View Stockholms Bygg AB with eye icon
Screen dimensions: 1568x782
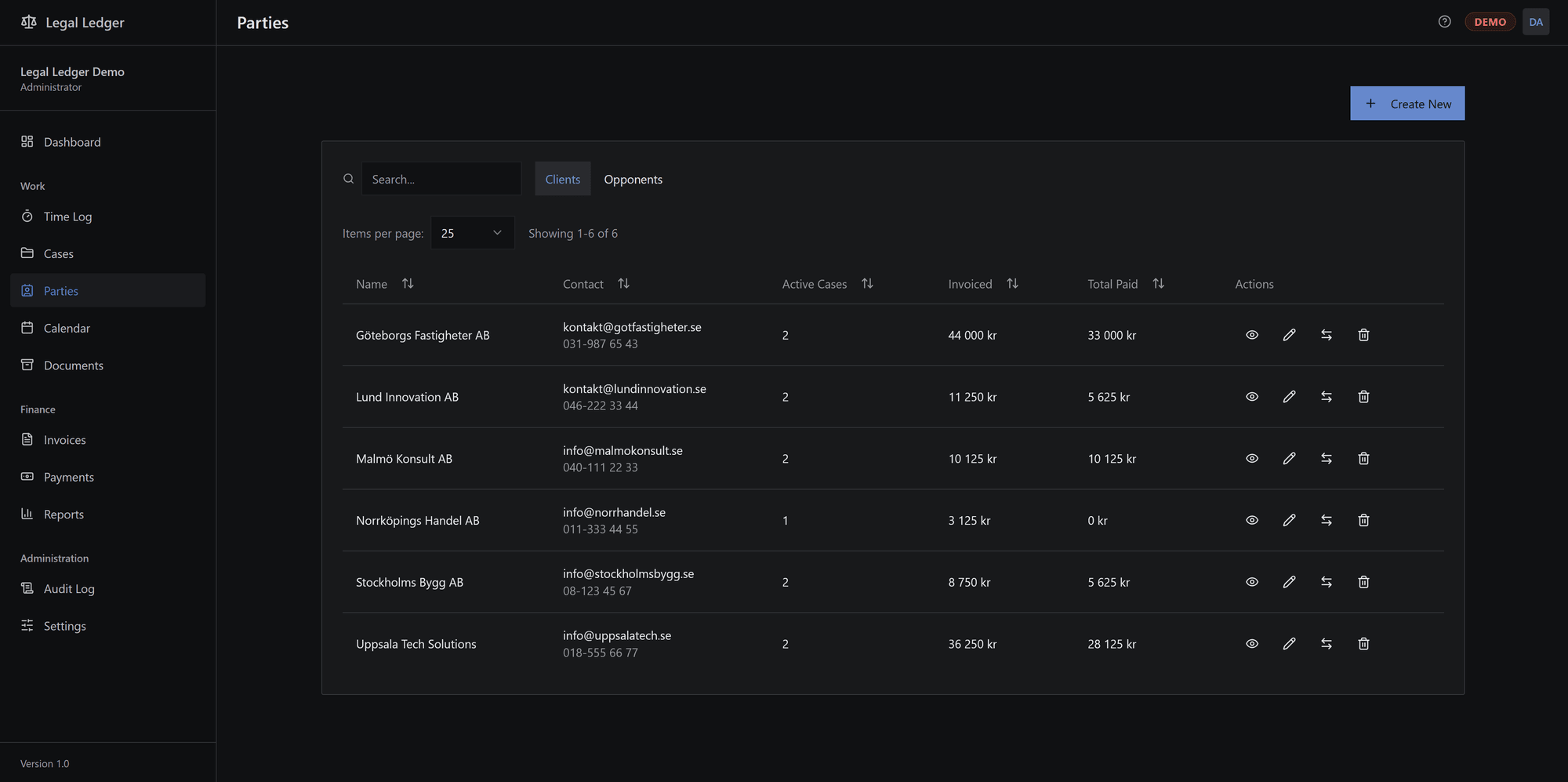pyautogui.click(x=1252, y=582)
